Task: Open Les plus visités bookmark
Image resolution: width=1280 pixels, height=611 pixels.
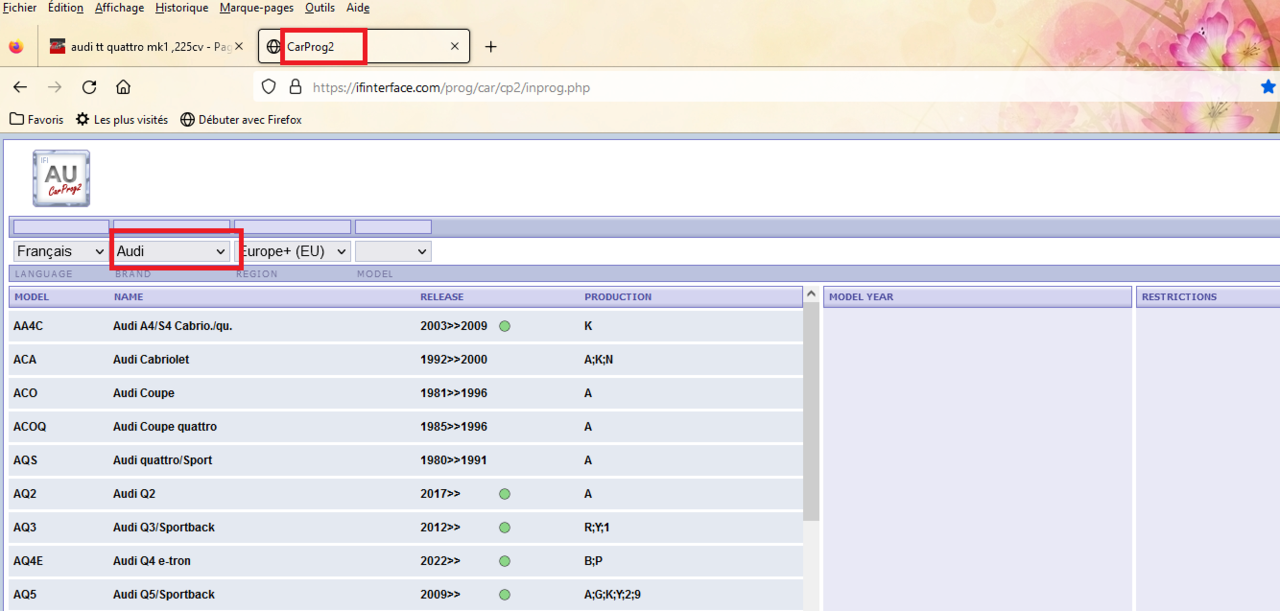Action: (x=122, y=119)
